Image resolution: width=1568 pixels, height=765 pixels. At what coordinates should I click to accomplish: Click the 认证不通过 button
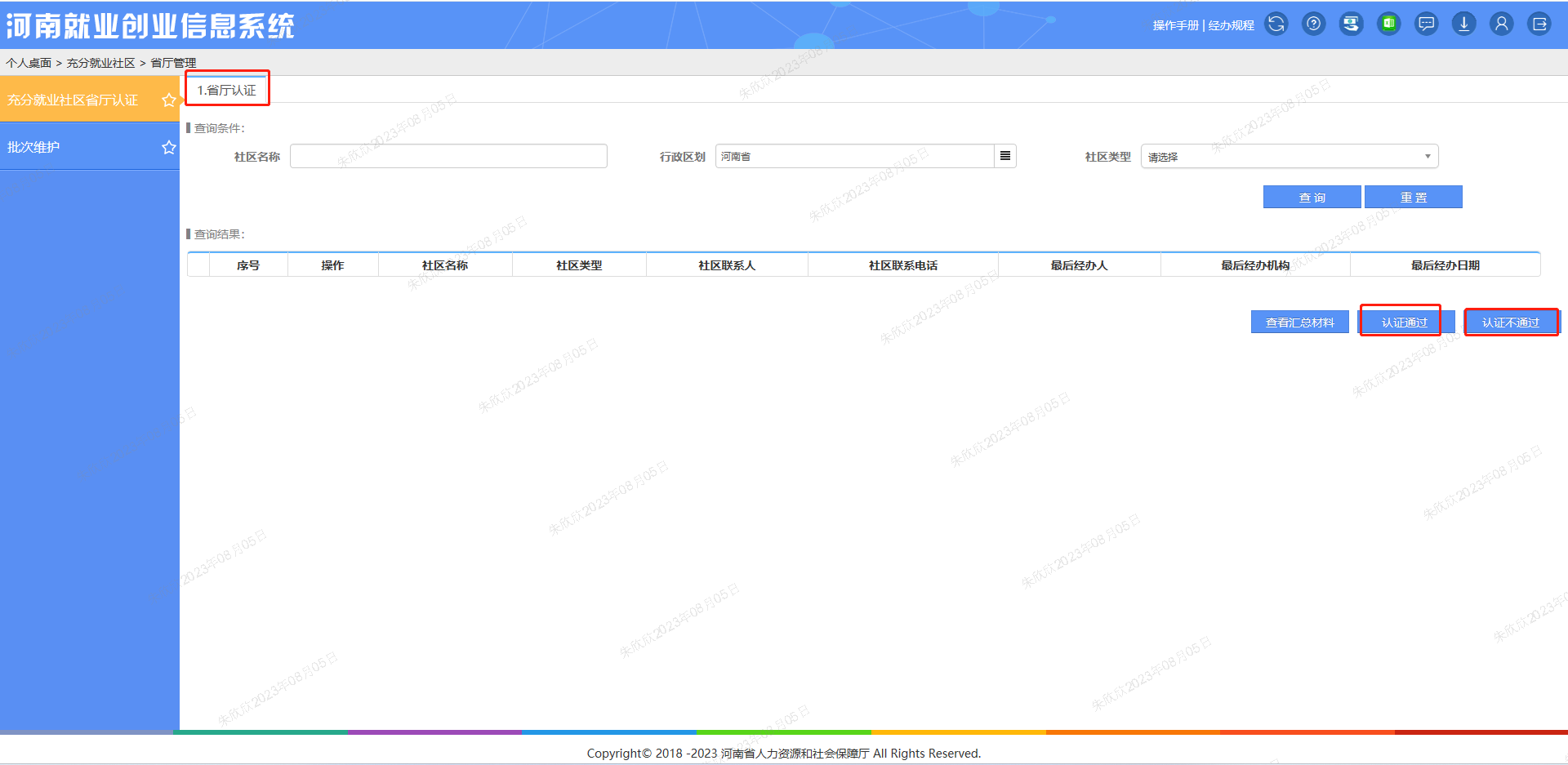coord(1512,322)
